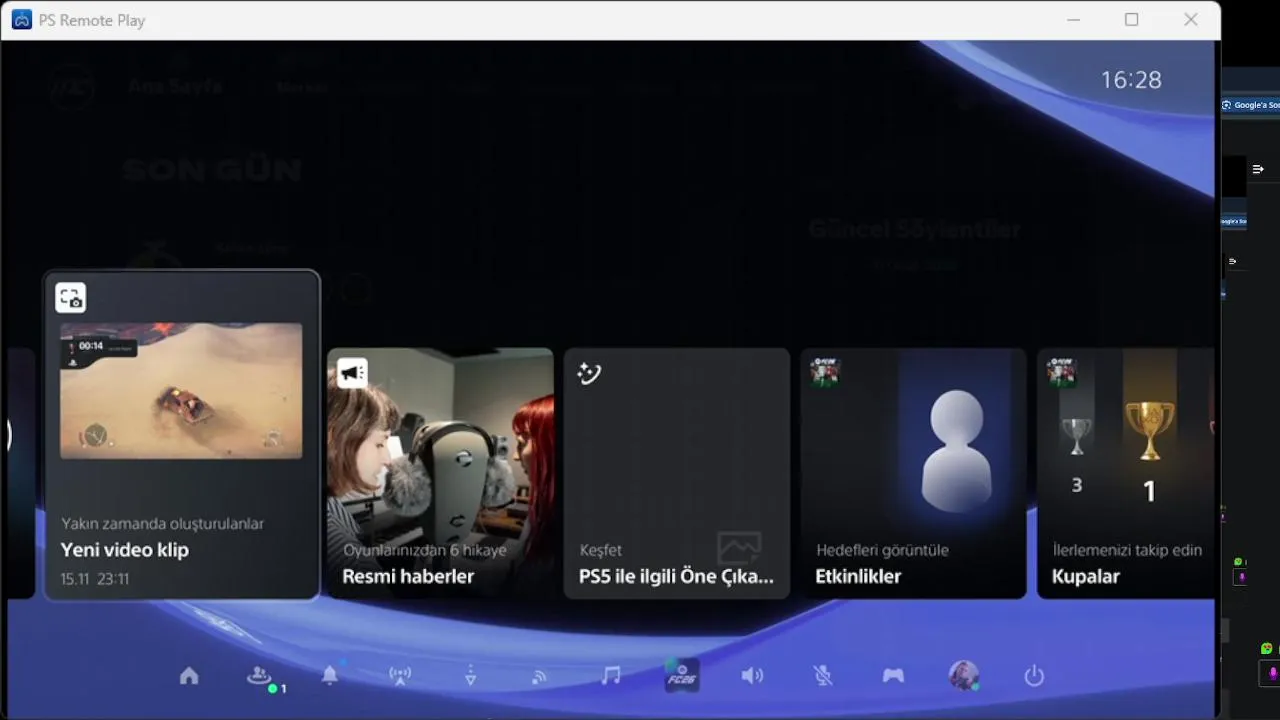The width and height of the screenshot is (1280, 720).
Task: Open downloads and uploads arrow icon
Action: (x=470, y=676)
